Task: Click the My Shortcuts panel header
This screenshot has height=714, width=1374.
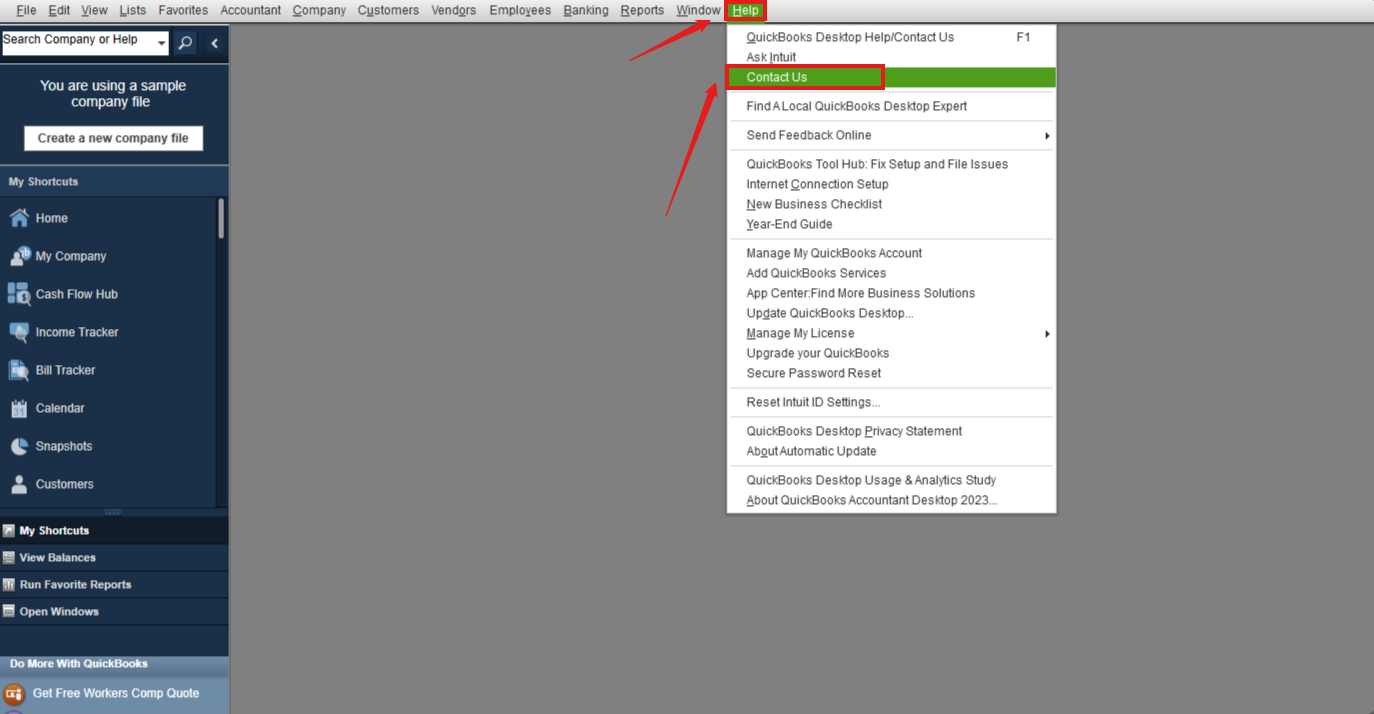Action: click(114, 182)
